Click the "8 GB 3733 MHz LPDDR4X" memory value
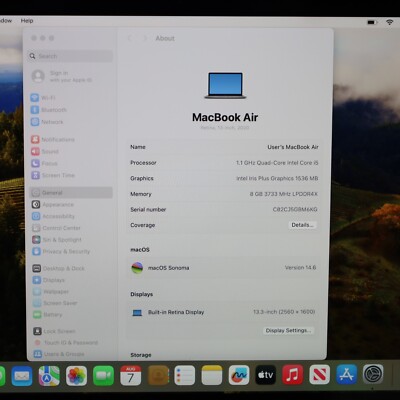 coord(284,194)
